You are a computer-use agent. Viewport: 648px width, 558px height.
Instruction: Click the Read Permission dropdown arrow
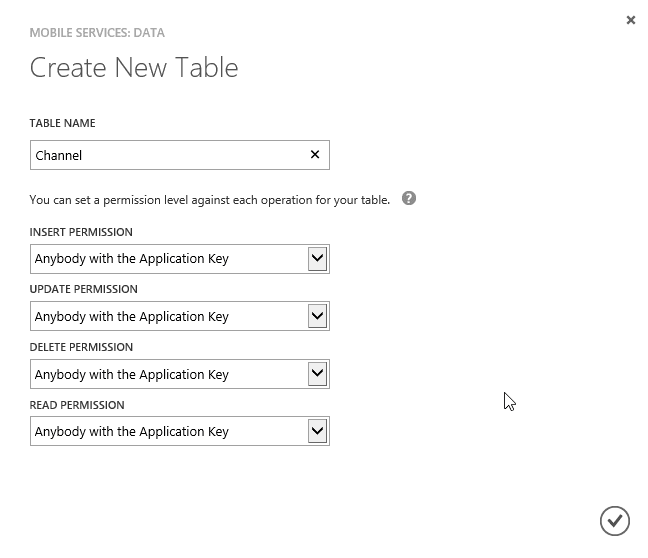317,431
